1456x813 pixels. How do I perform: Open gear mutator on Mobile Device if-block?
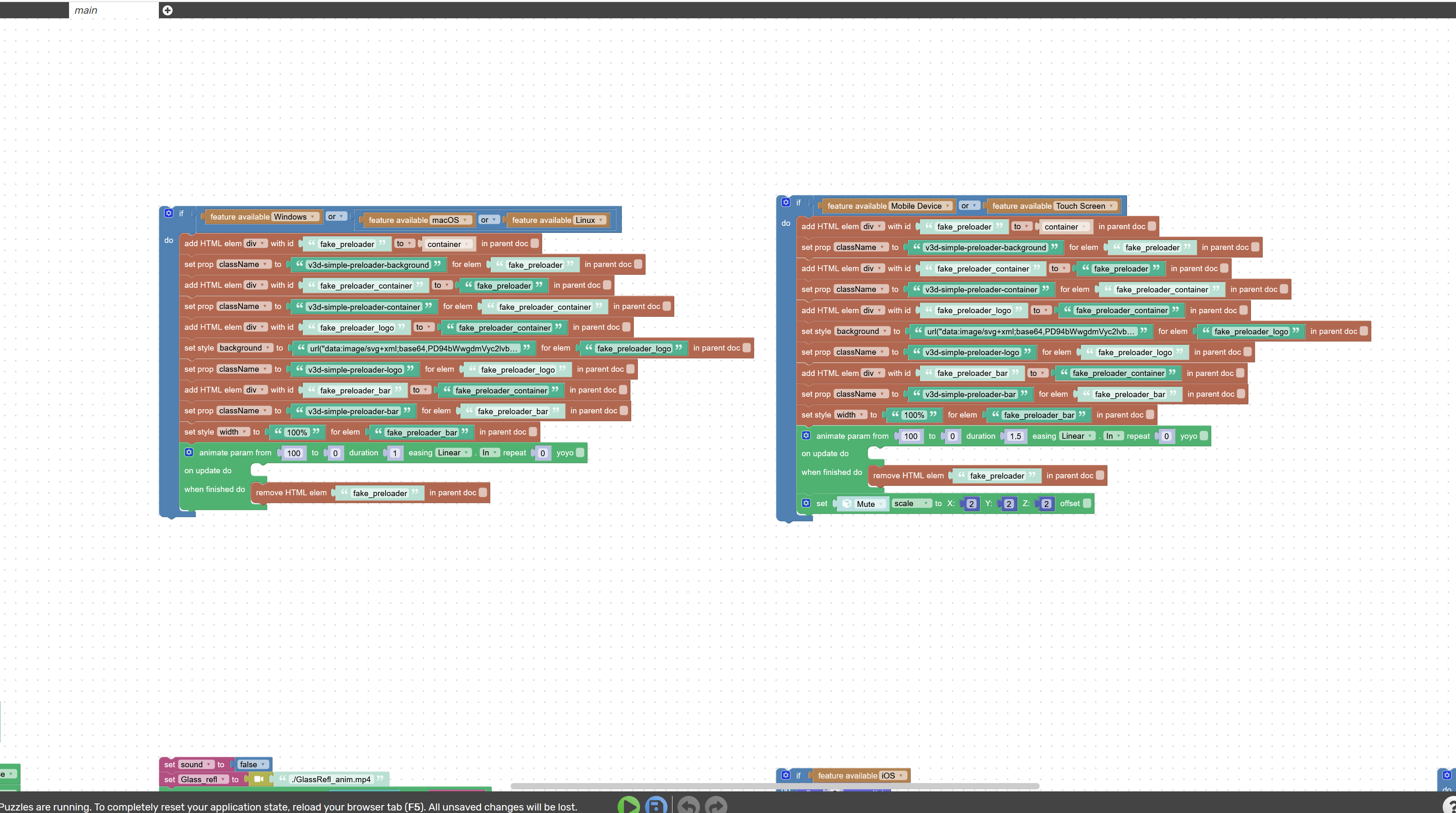pyautogui.click(x=786, y=203)
